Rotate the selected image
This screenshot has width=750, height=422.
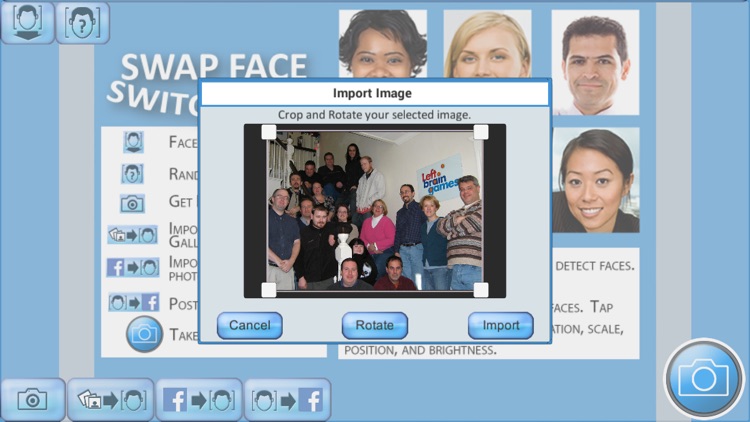click(375, 325)
